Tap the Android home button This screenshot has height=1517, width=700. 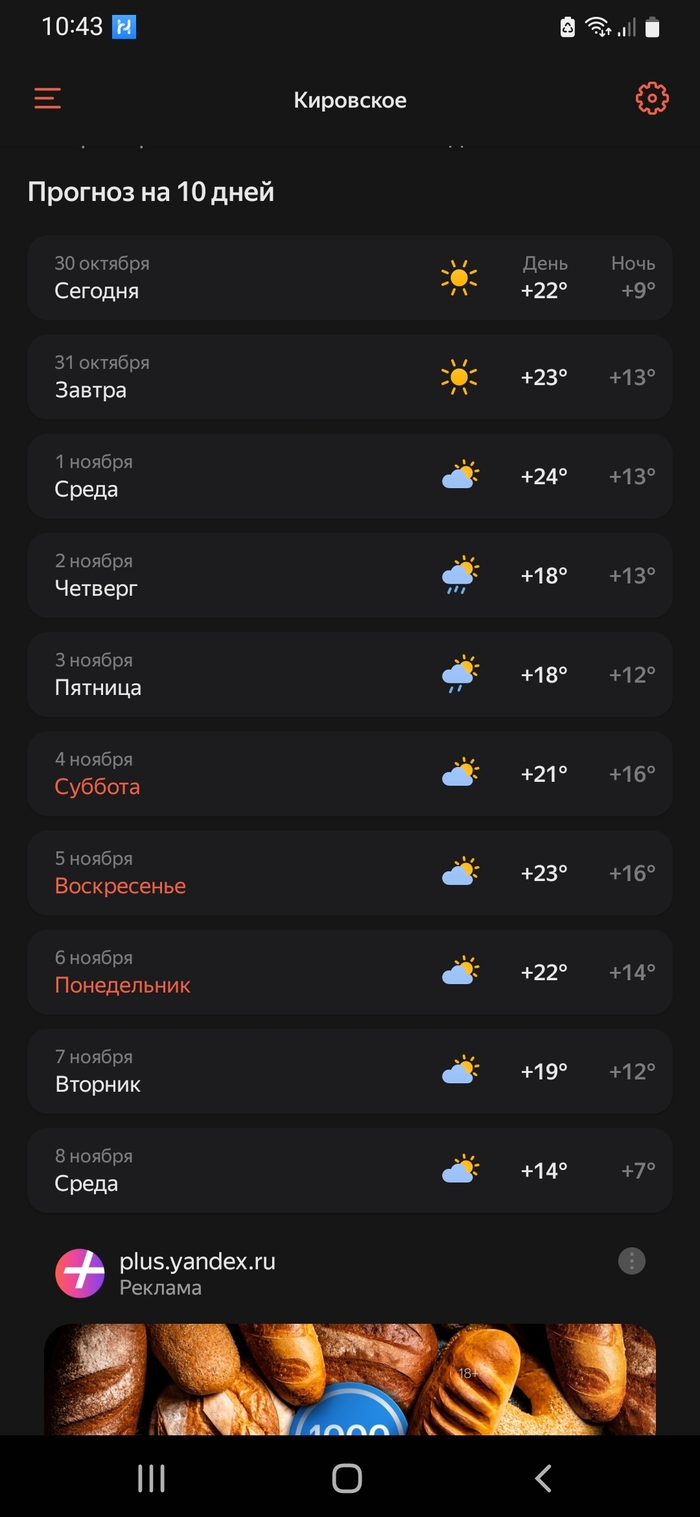pos(347,1478)
